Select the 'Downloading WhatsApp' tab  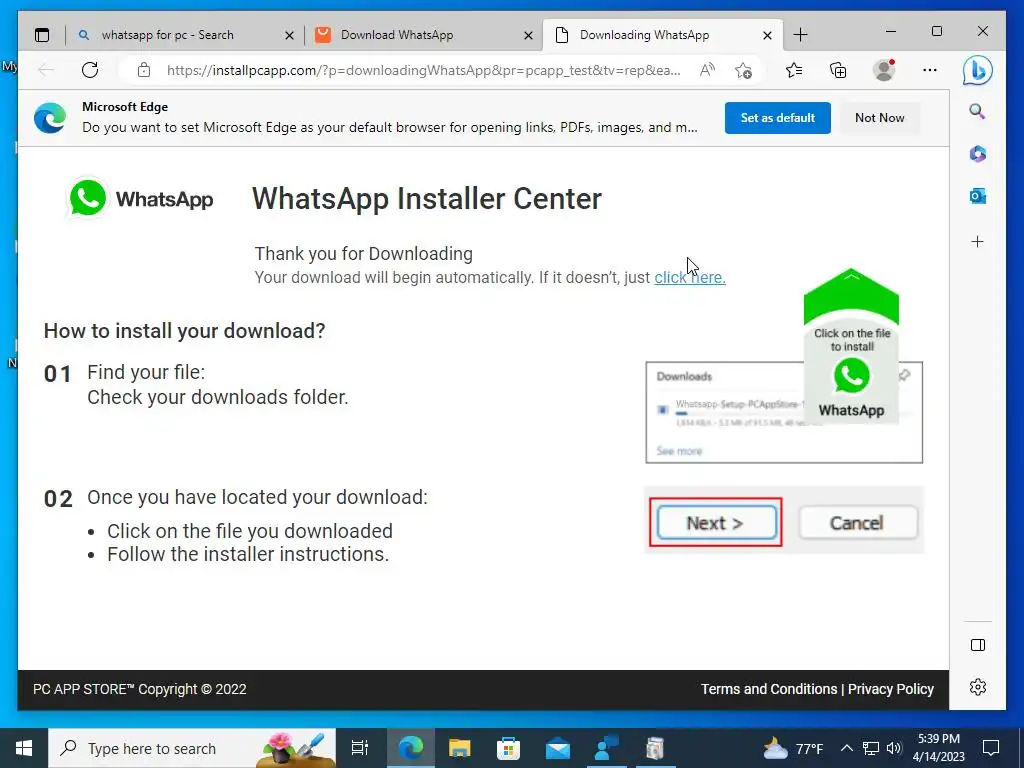pyautogui.click(x=663, y=35)
